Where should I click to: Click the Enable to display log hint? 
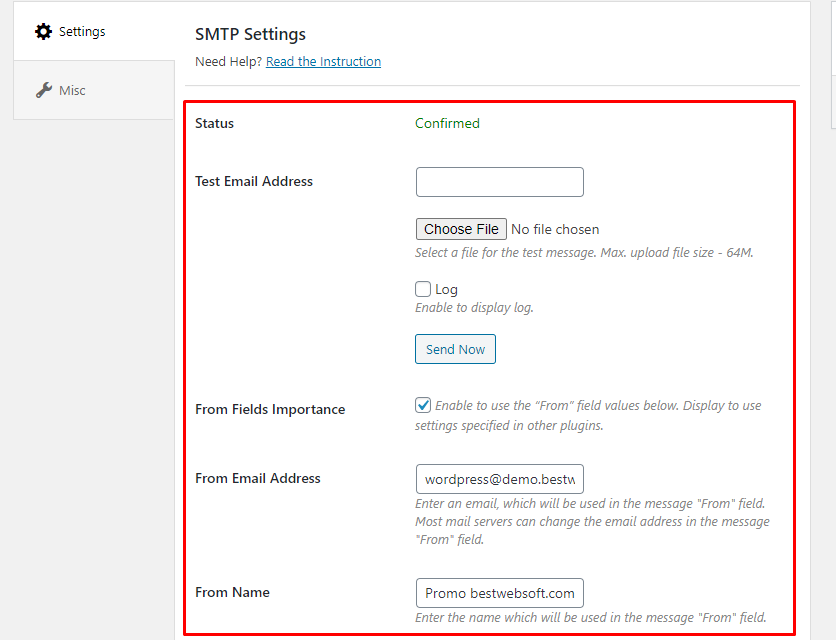[474, 308]
